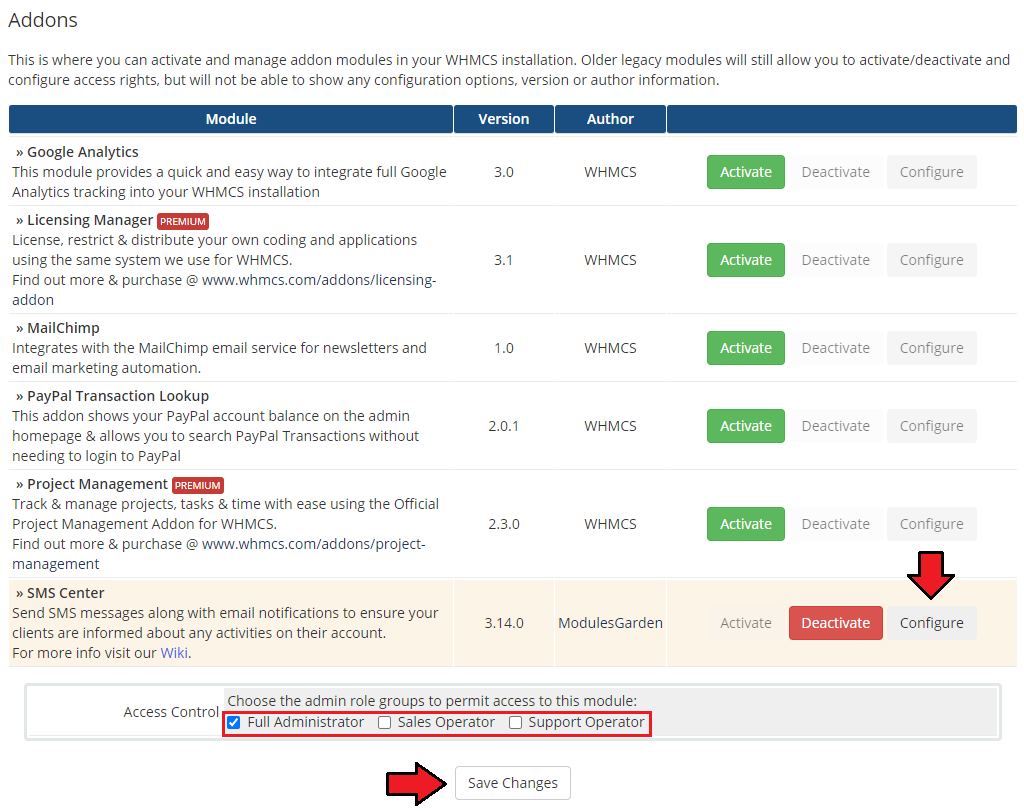Click Configure in Google Analytics row

coord(931,172)
